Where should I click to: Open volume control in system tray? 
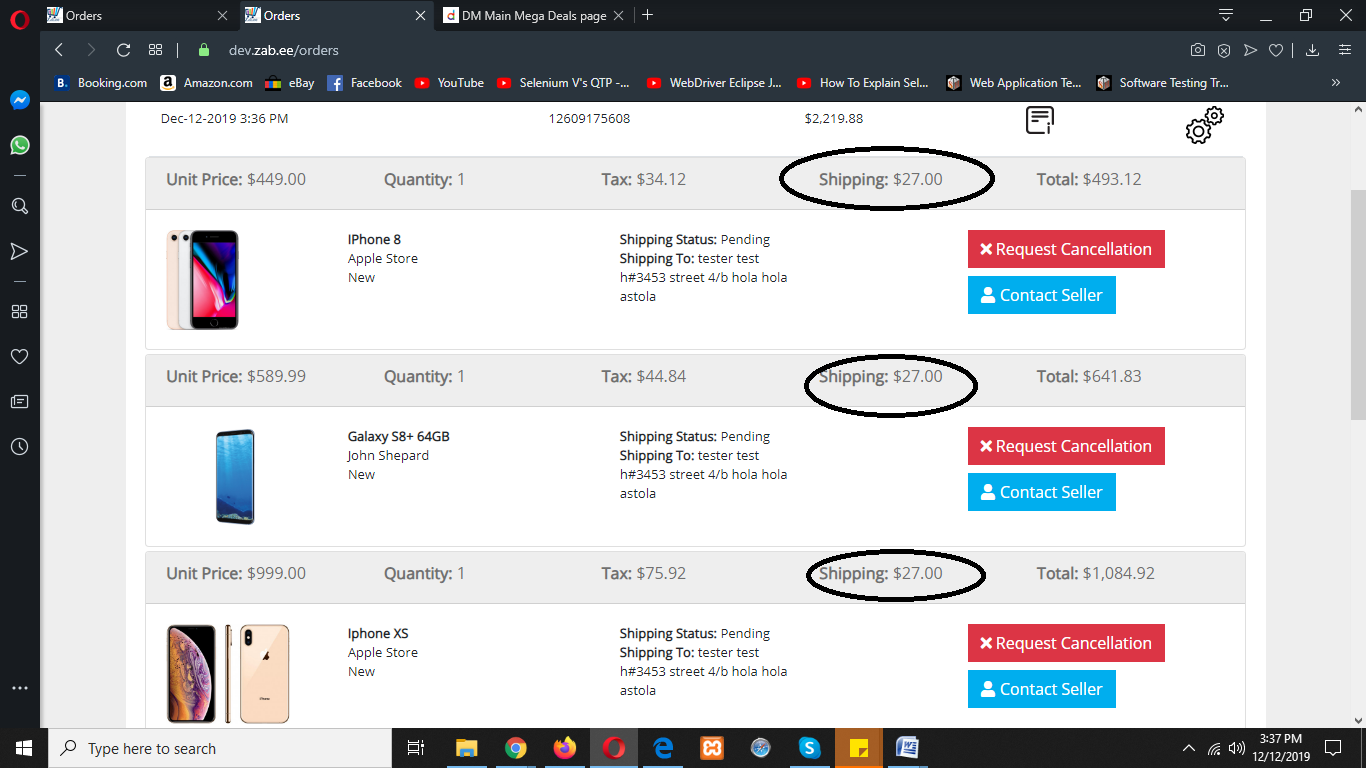point(1238,748)
